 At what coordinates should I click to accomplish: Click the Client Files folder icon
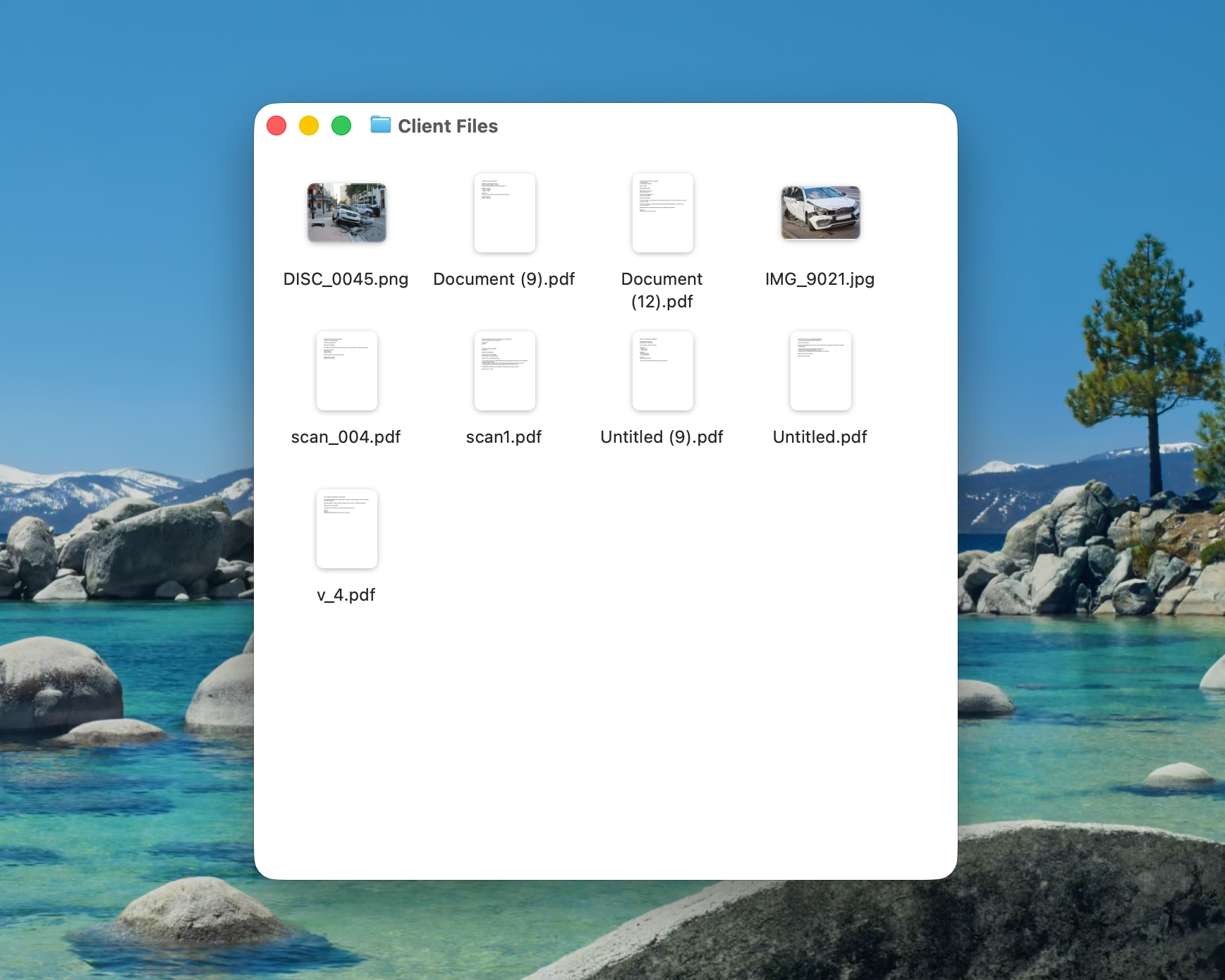(381, 126)
